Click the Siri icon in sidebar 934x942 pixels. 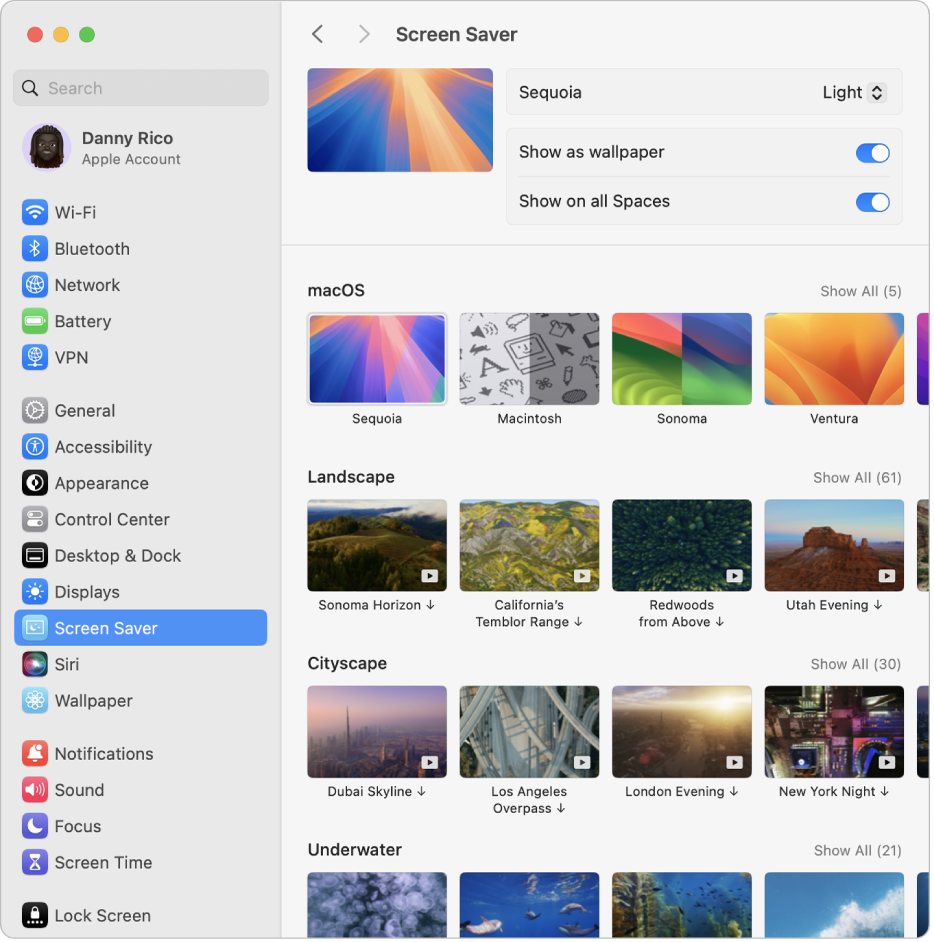click(x=35, y=664)
